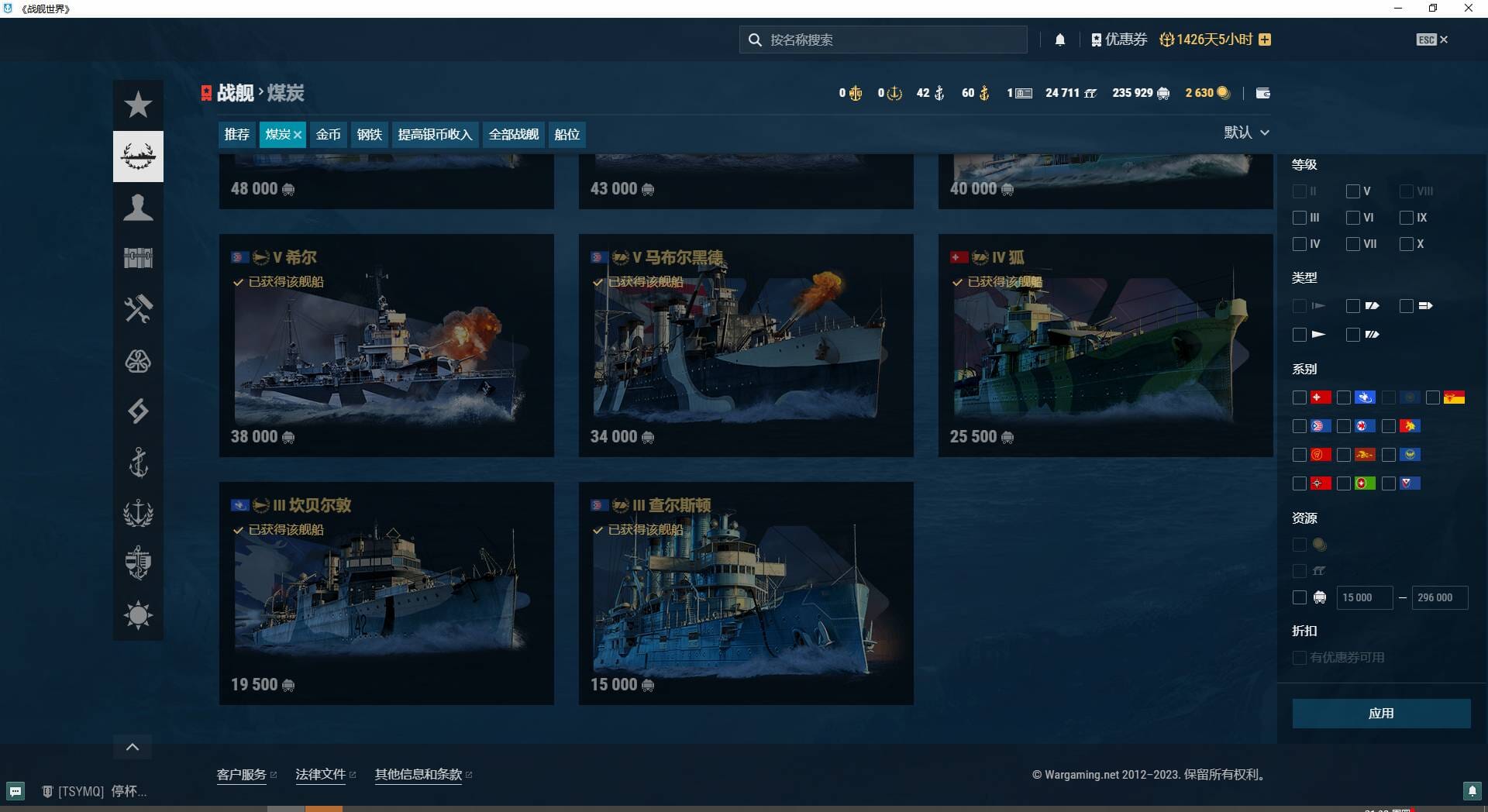The image size is (1488, 812).
Task: Open the star featured section in sidebar
Action: pos(138,105)
